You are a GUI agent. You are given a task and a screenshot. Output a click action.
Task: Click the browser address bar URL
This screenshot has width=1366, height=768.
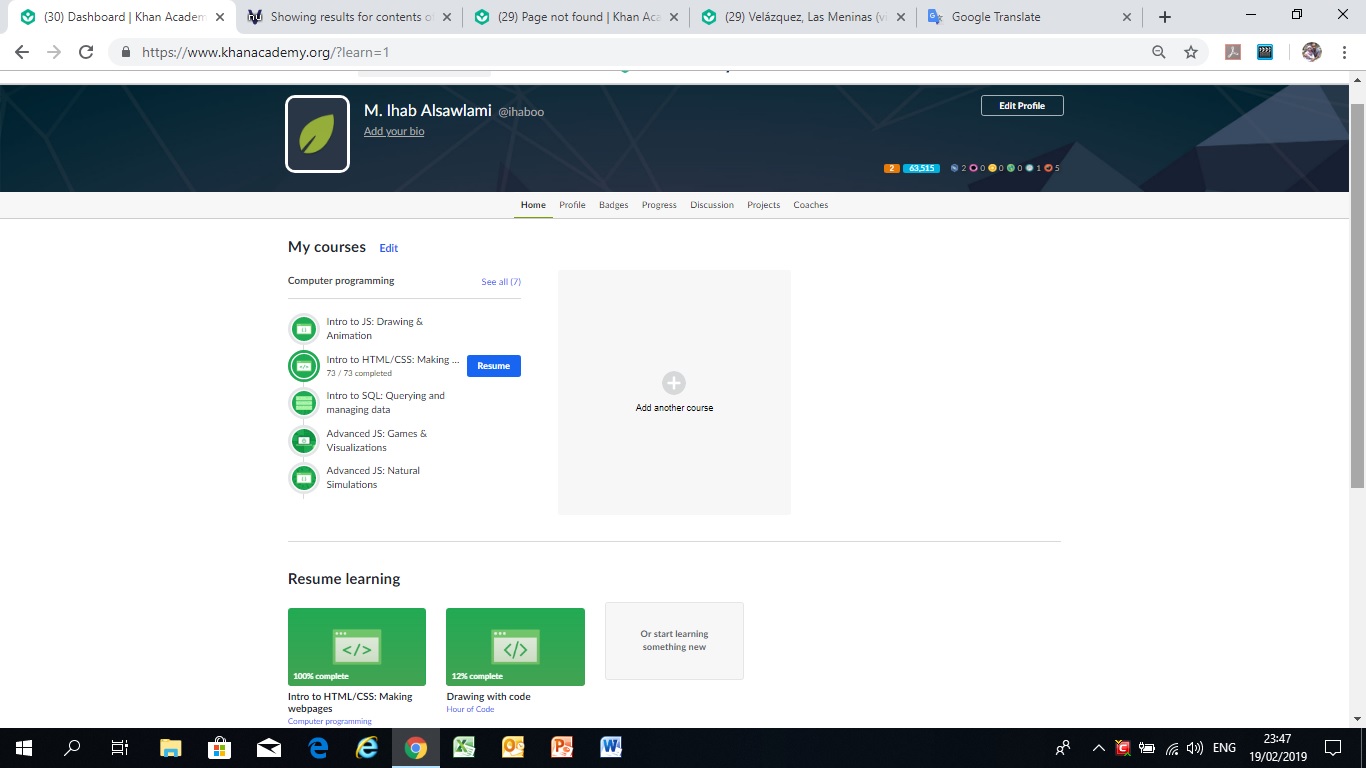coord(266,52)
